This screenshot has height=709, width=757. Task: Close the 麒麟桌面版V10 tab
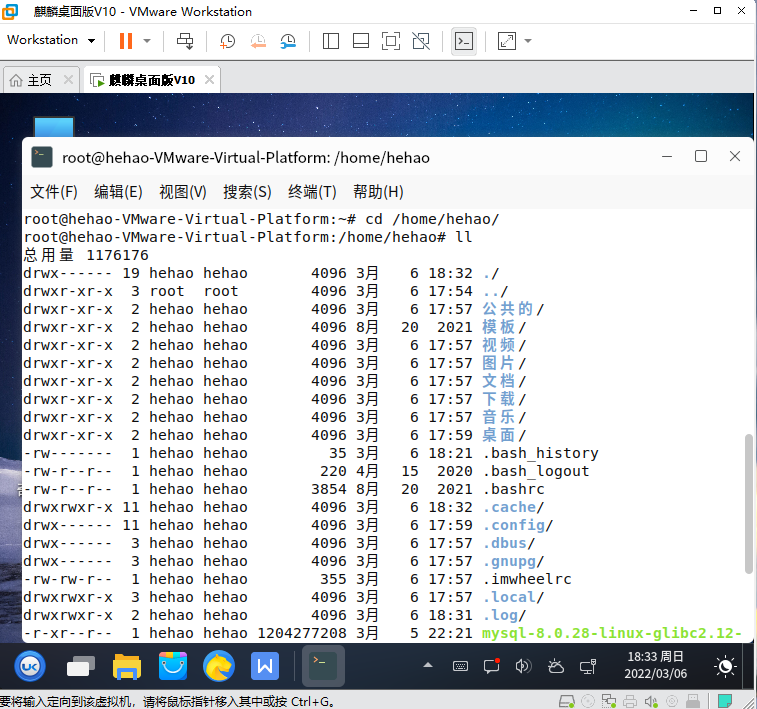coord(209,80)
